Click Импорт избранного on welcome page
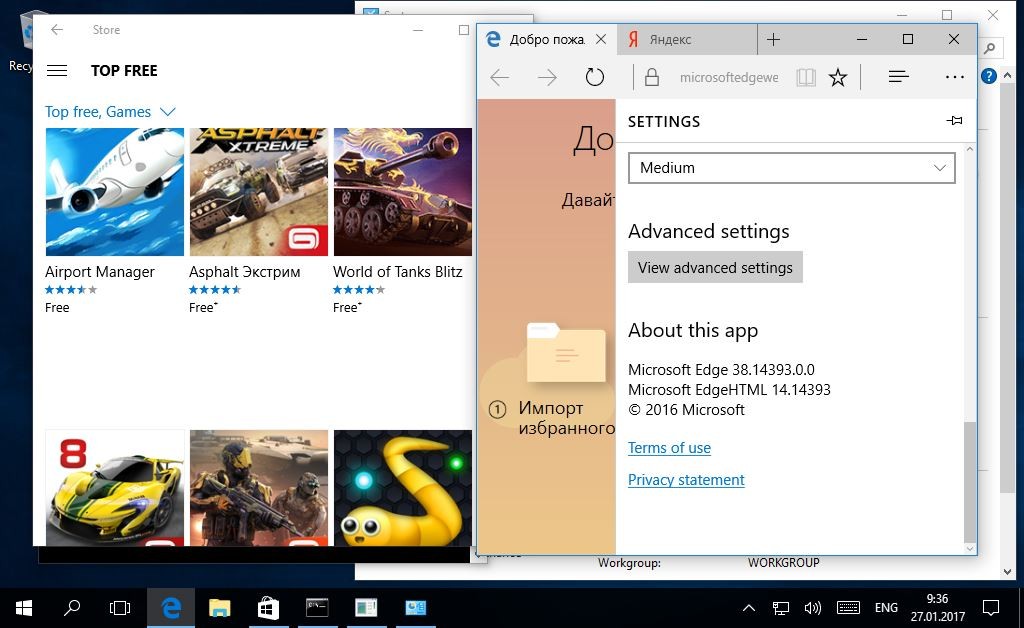The image size is (1024, 628). coord(566,418)
